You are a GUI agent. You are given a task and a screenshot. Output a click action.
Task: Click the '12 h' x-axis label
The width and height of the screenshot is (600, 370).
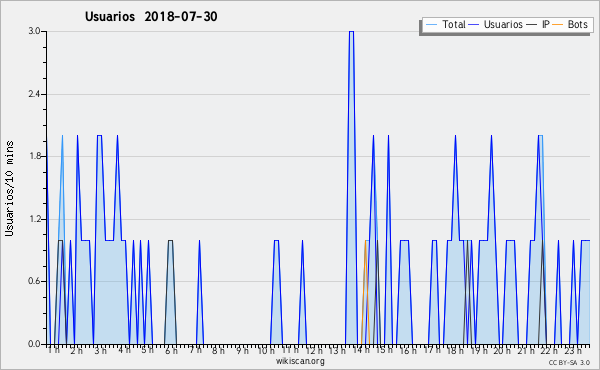pos(314,350)
